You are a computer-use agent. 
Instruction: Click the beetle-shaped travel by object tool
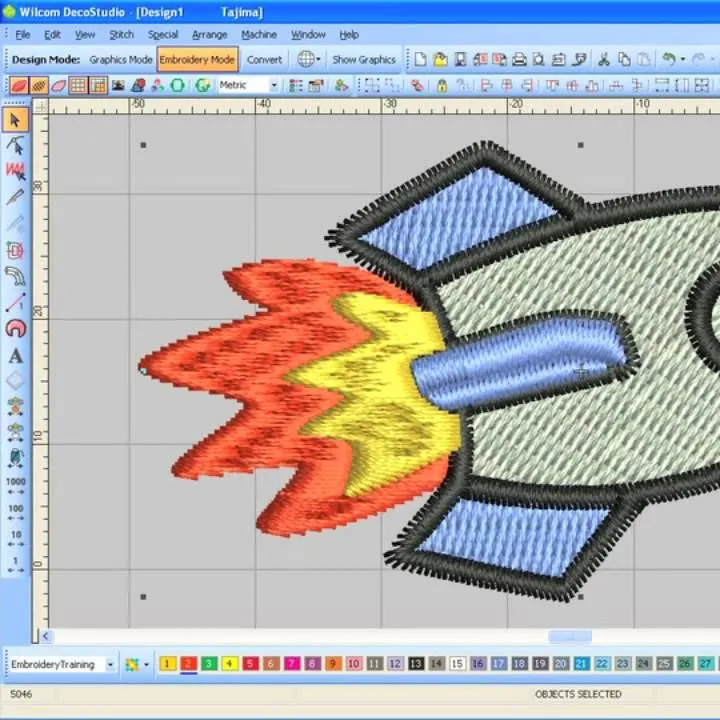pyautogui.click(x=16, y=458)
